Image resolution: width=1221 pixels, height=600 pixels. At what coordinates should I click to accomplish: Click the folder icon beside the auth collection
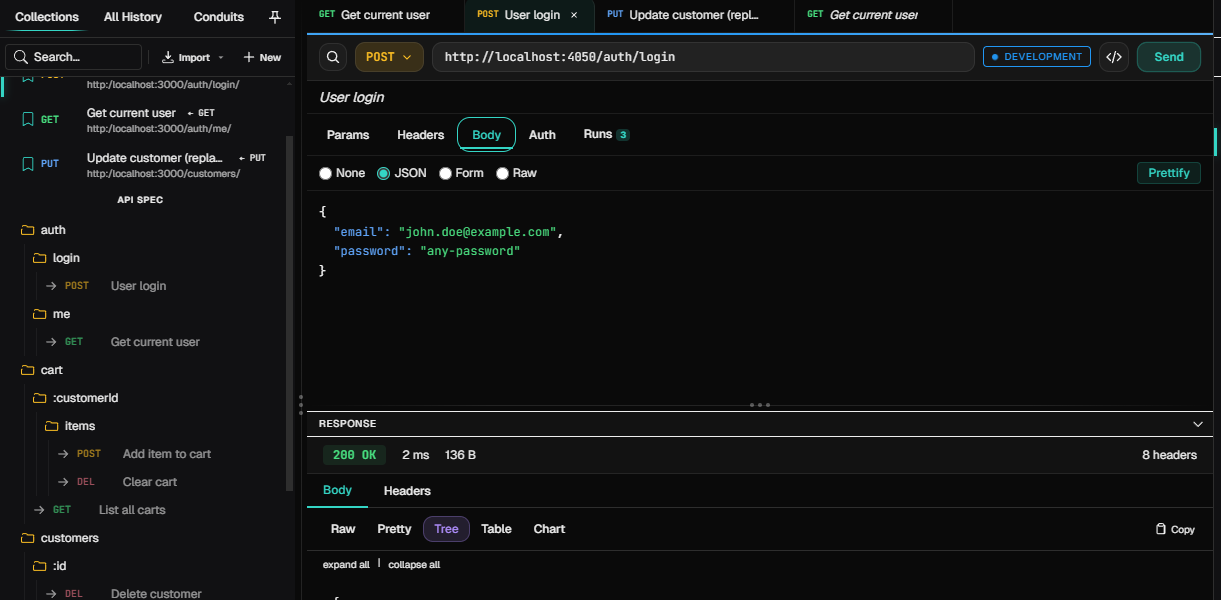(x=27, y=230)
